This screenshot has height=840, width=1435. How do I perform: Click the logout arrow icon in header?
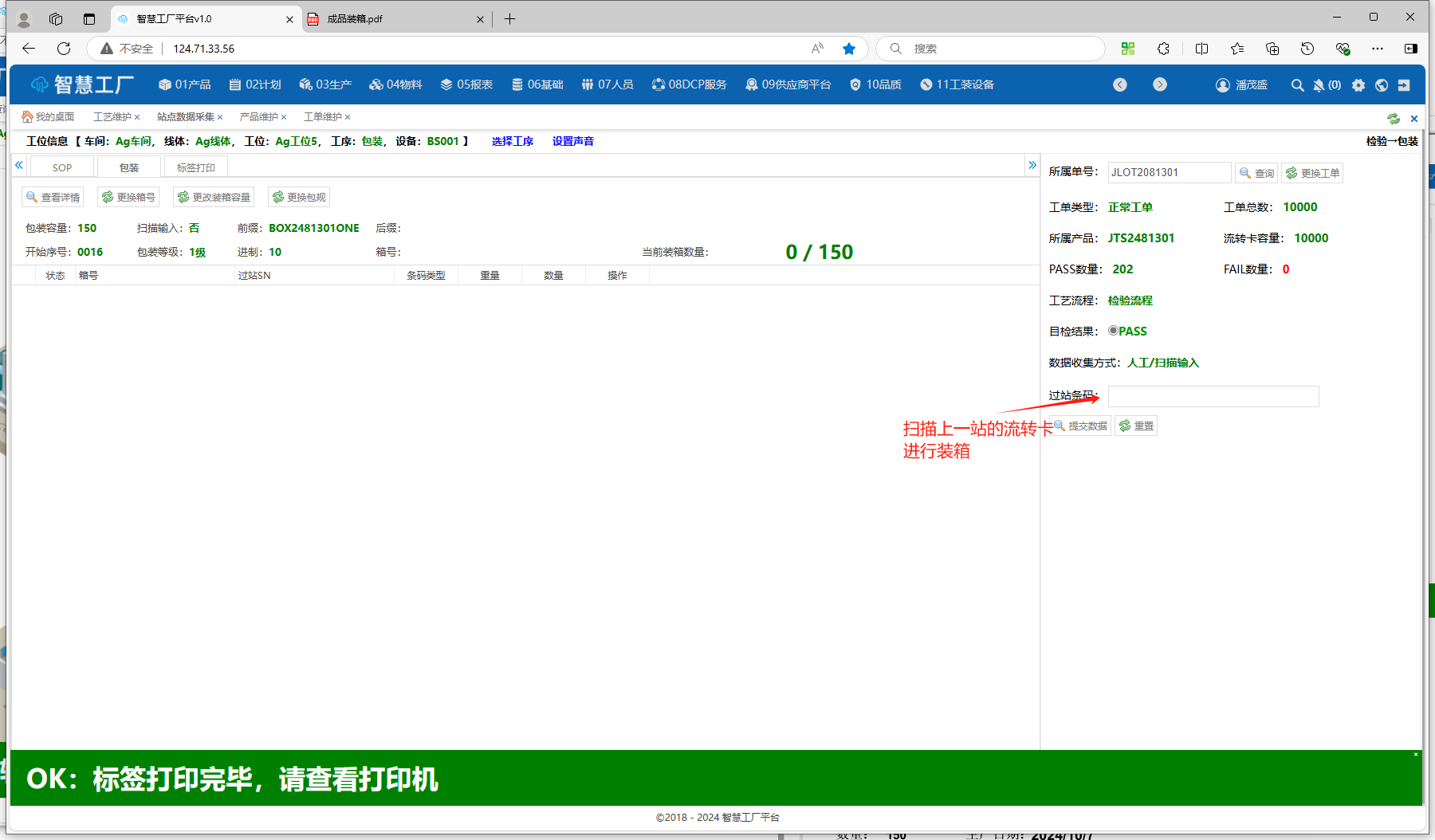1404,85
